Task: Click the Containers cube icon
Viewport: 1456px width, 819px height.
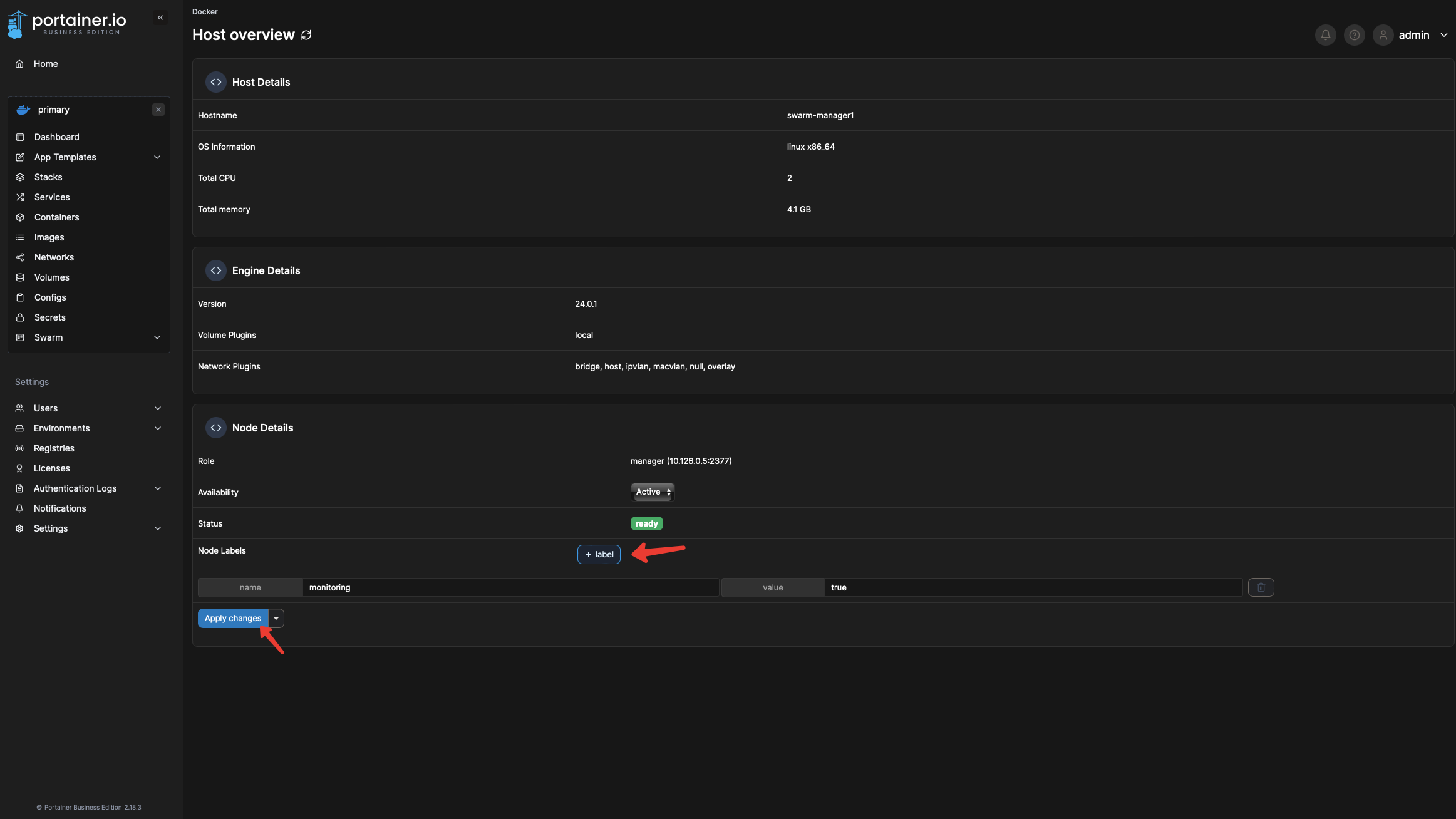Action: 20,217
